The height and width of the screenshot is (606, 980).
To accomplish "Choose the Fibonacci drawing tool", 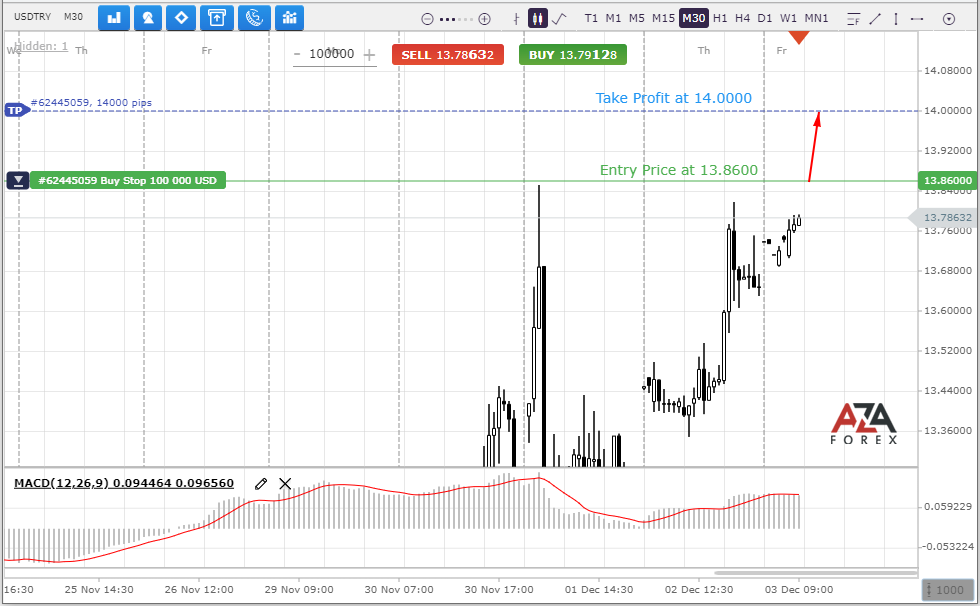I will (854, 19).
